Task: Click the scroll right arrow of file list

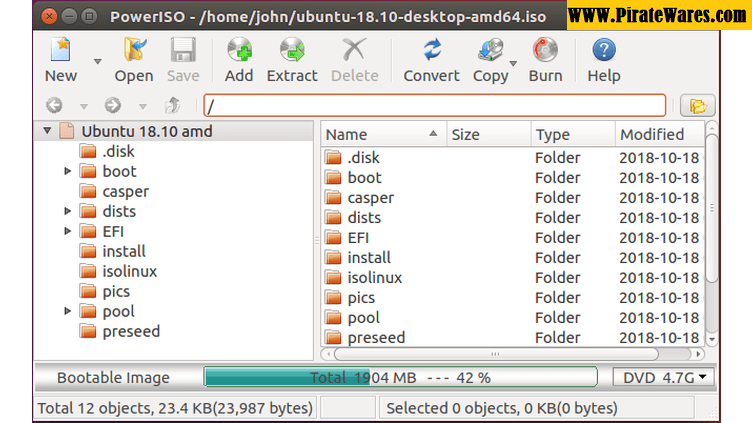Action: (x=698, y=354)
